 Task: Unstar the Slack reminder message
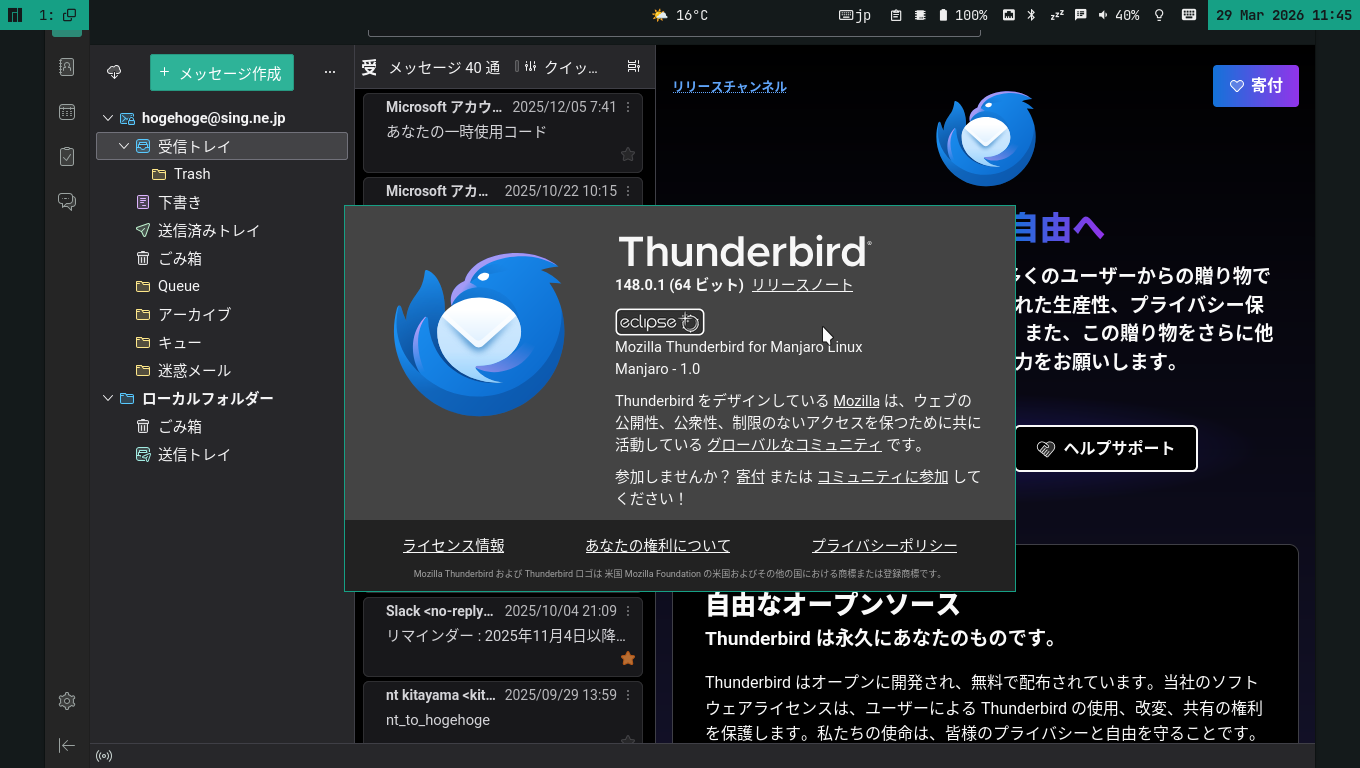(627, 658)
